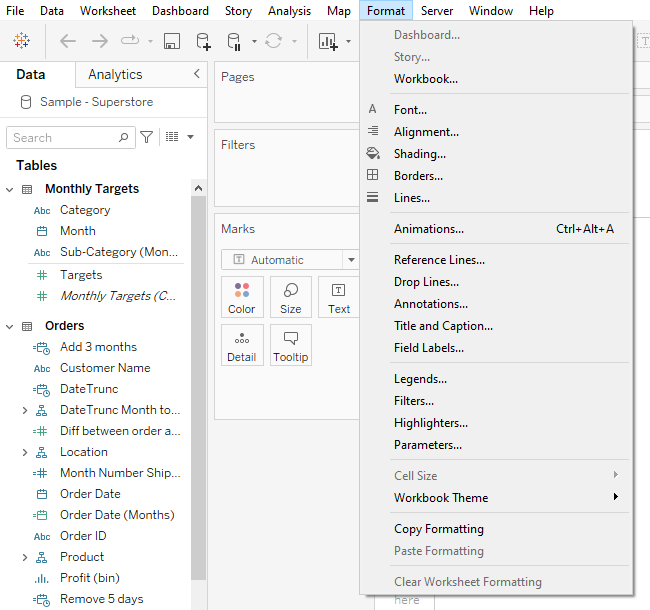Image resolution: width=650 pixels, height=610 pixels.
Task: Click the Size marks card
Action: (291, 297)
